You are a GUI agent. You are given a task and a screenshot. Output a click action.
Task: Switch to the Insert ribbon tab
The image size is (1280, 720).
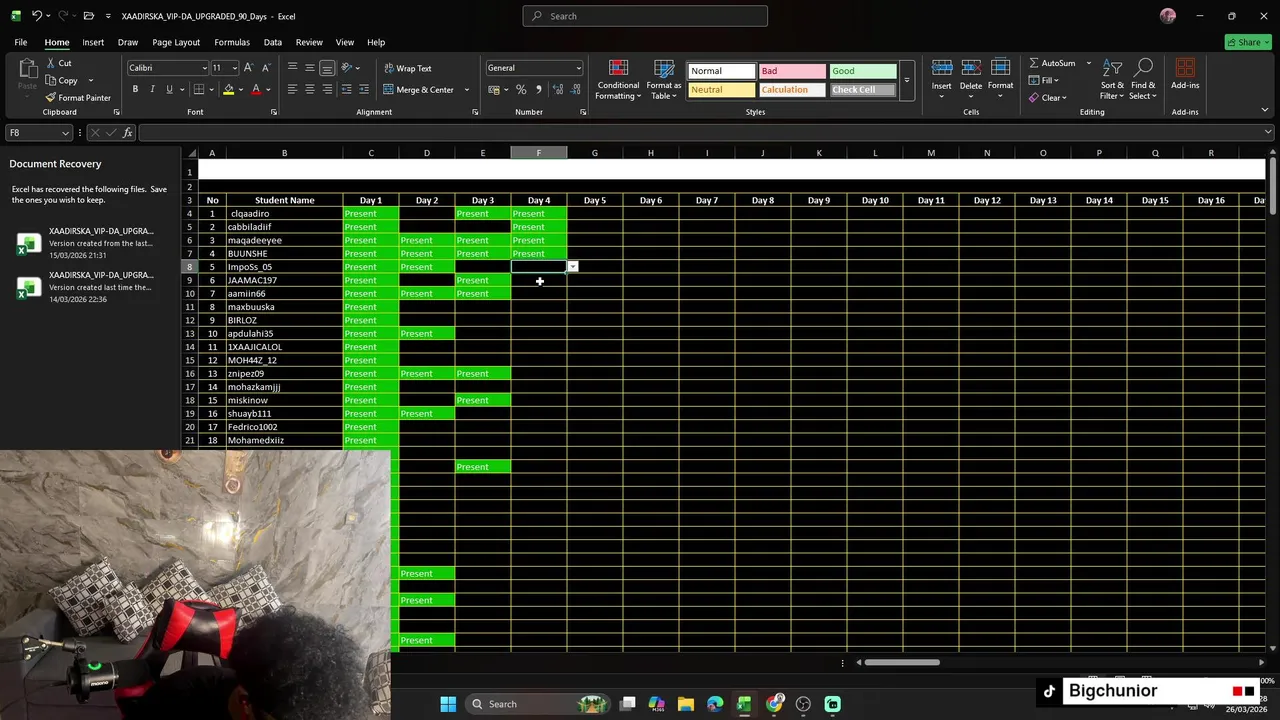[93, 42]
